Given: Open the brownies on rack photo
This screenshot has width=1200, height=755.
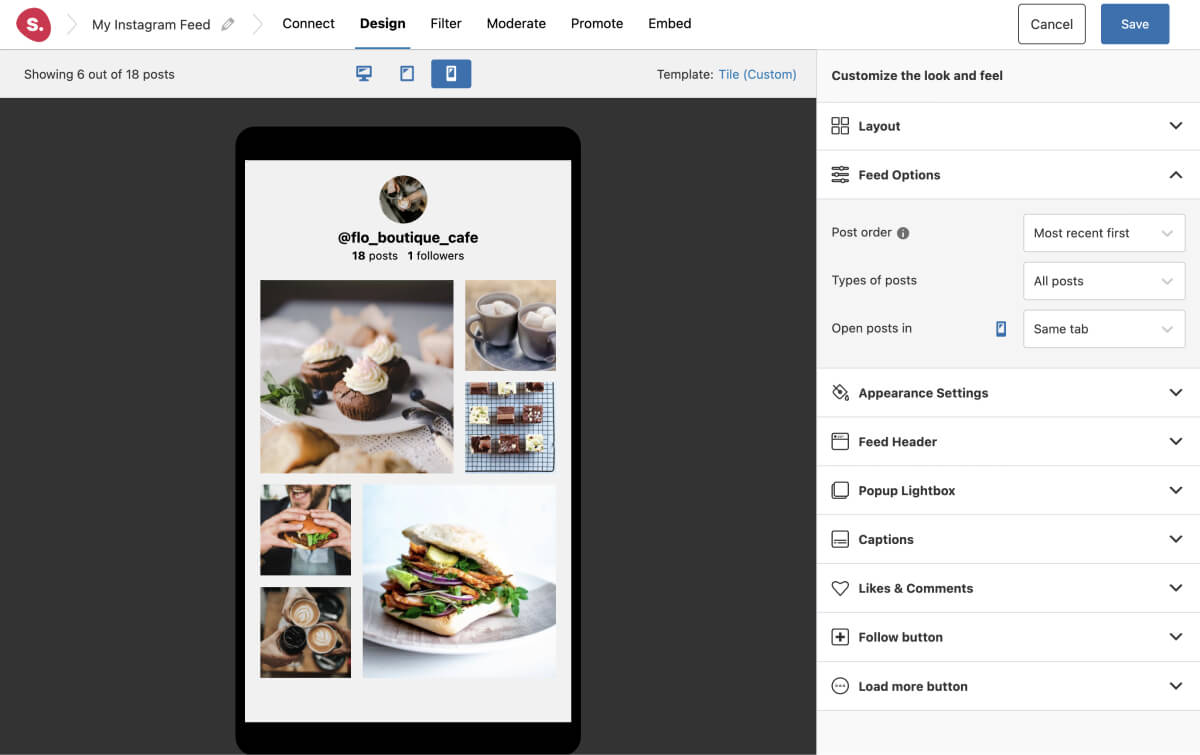Looking at the screenshot, I should pyautogui.click(x=510, y=427).
